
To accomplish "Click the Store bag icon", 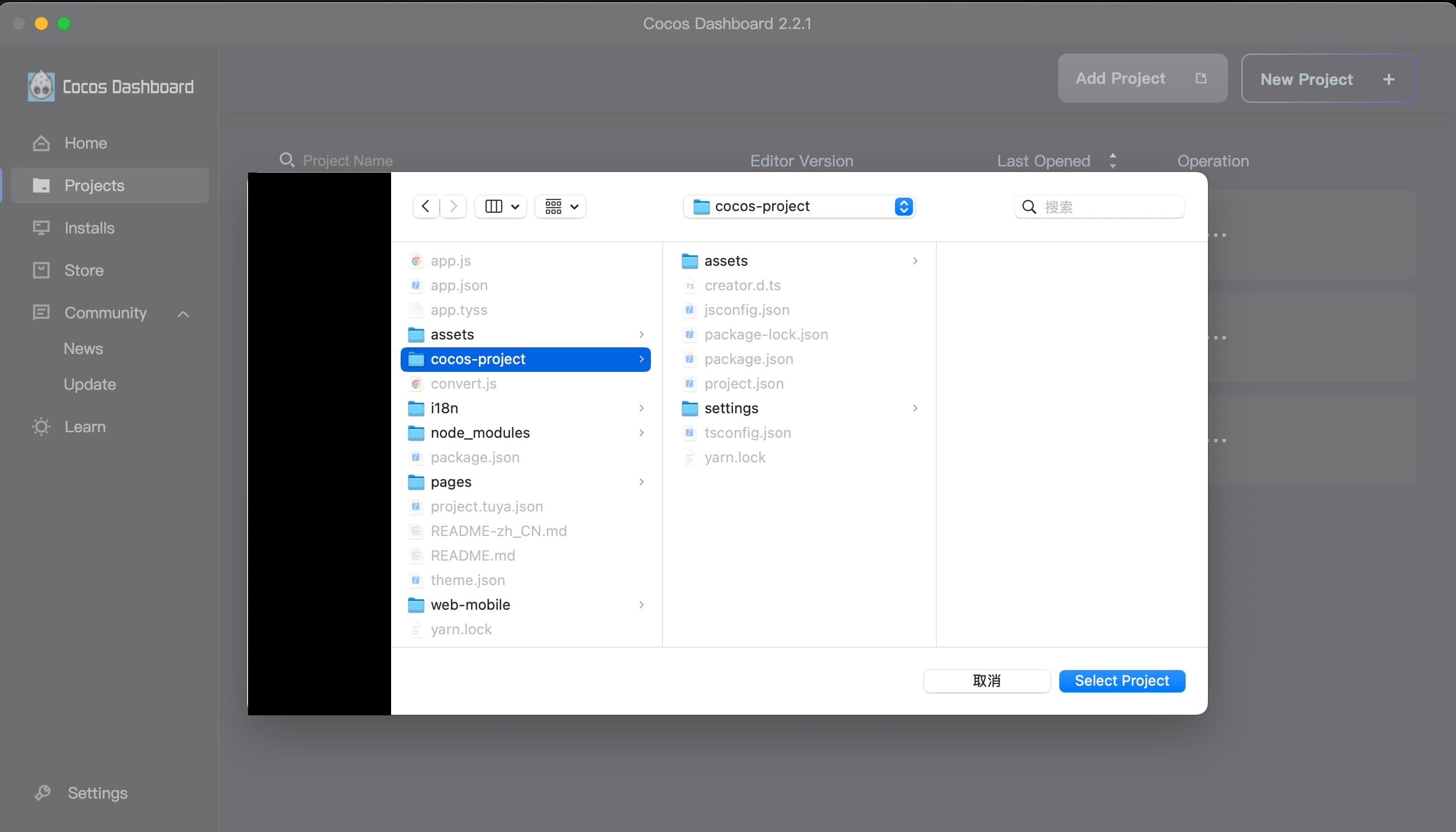I will (41, 270).
